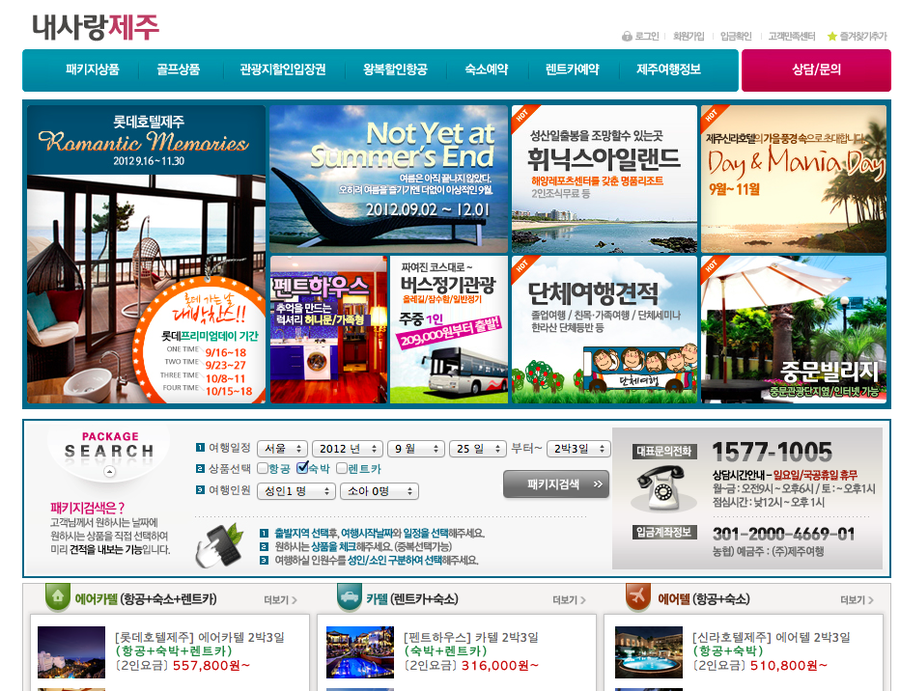Screen dimensions: 900x691
Task: Click the 회원가입 link
Action: (x=689, y=37)
